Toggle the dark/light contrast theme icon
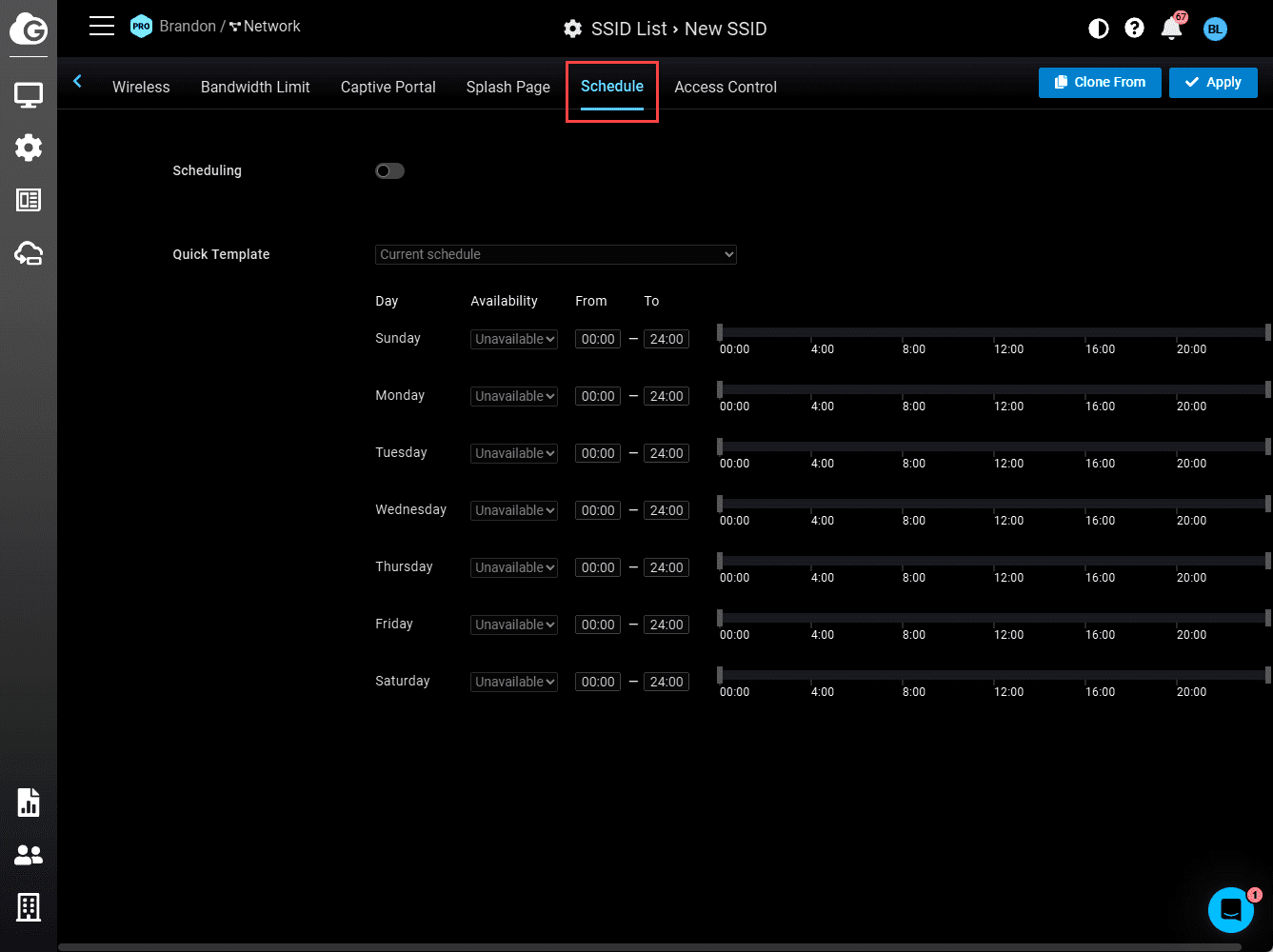 (x=1099, y=29)
